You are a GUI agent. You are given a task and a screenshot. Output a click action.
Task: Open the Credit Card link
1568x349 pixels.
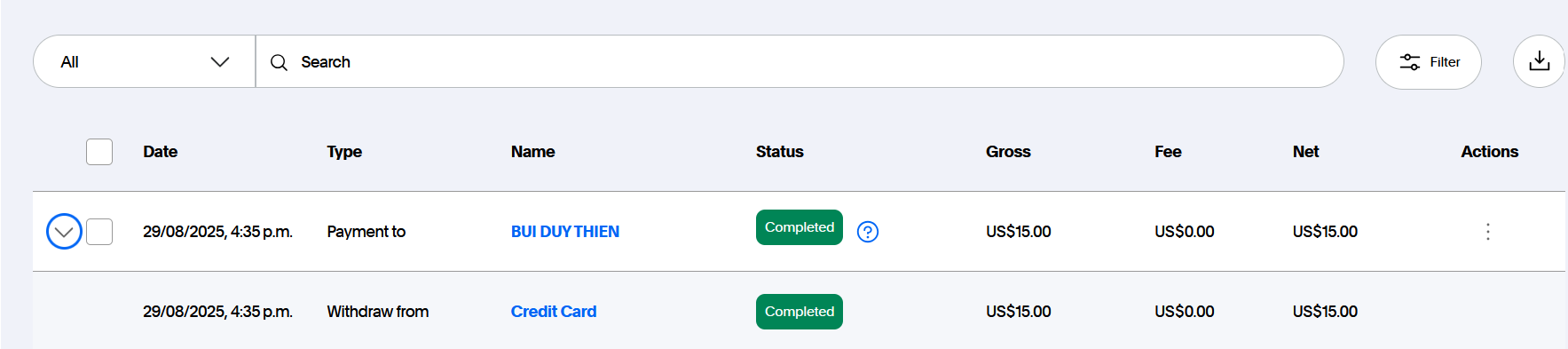point(554,312)
